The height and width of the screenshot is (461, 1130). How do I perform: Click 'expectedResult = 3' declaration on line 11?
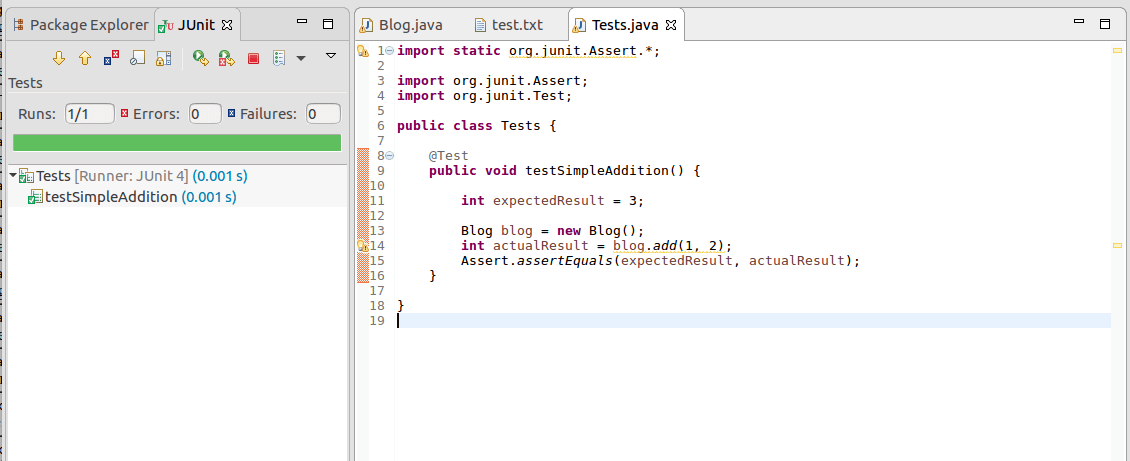coord(568,200)
